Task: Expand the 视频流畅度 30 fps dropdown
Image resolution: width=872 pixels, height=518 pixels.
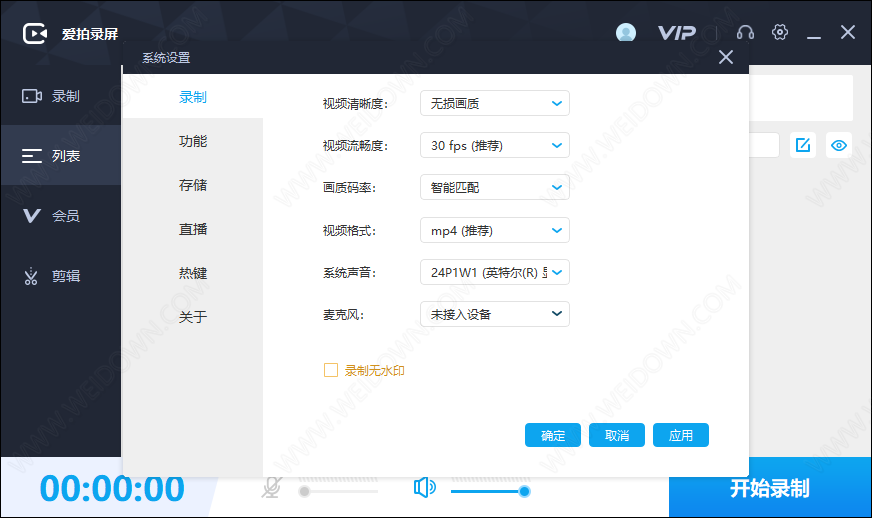Action: click(494, 145)
